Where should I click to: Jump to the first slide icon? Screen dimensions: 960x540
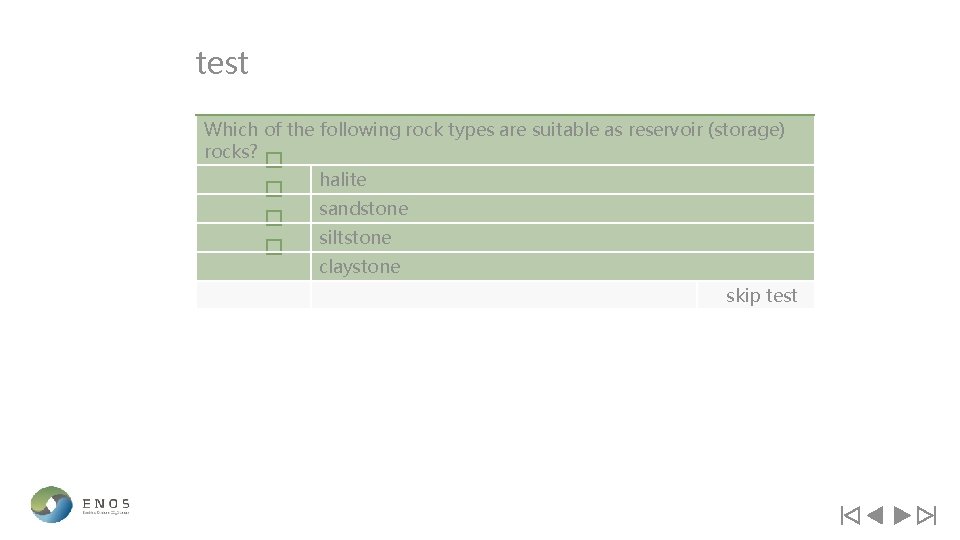[850, 516]
